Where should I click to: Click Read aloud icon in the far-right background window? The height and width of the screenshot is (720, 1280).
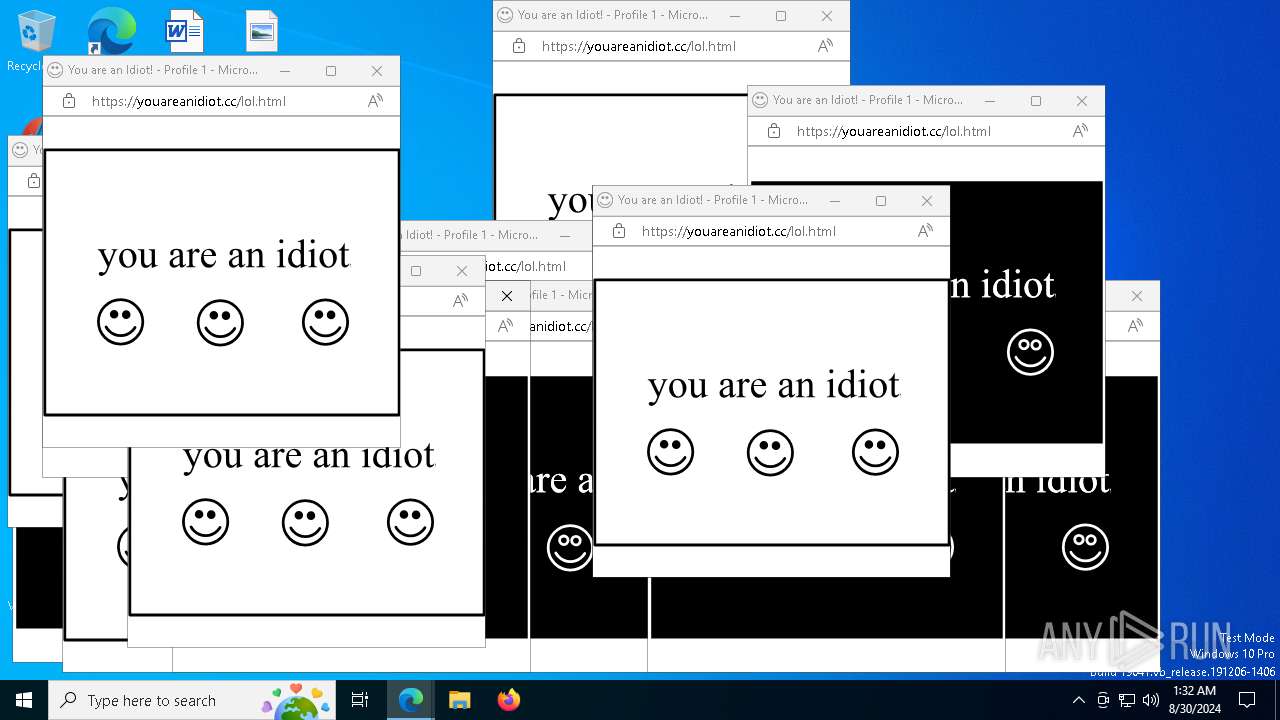(x=1135, y=326)
